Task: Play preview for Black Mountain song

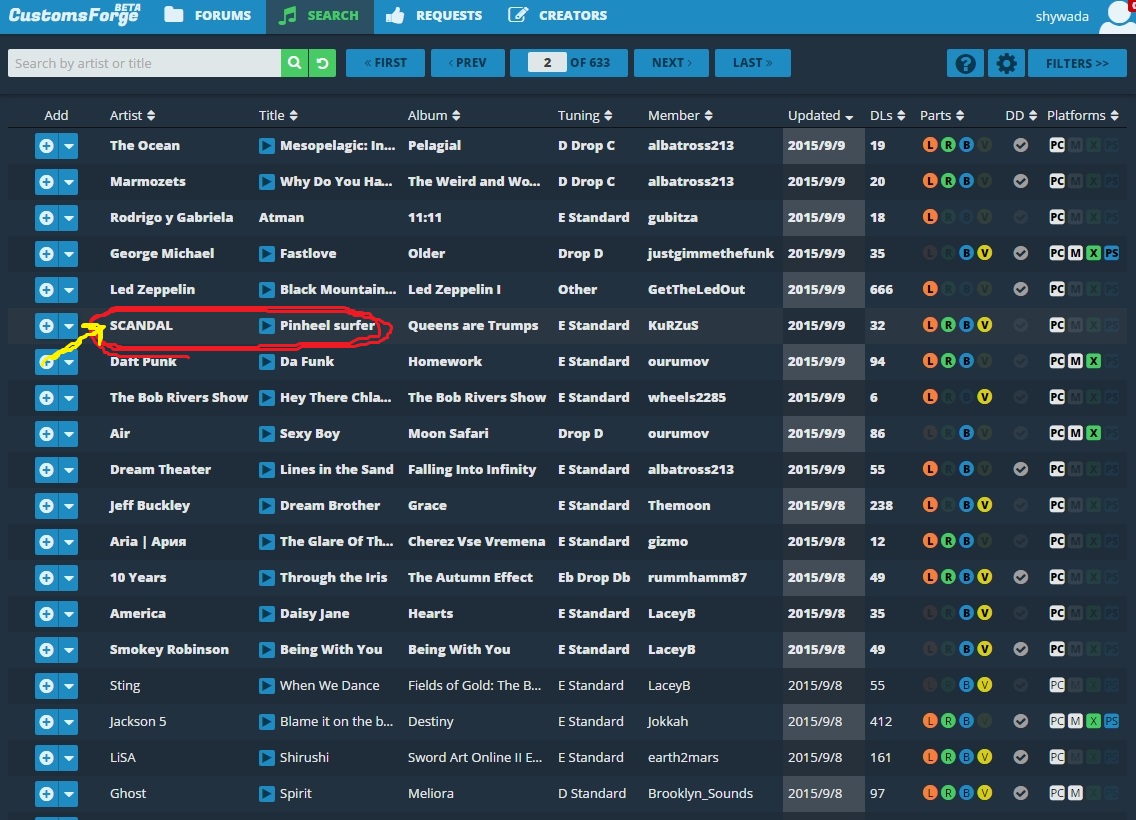Action: [267, 290]
